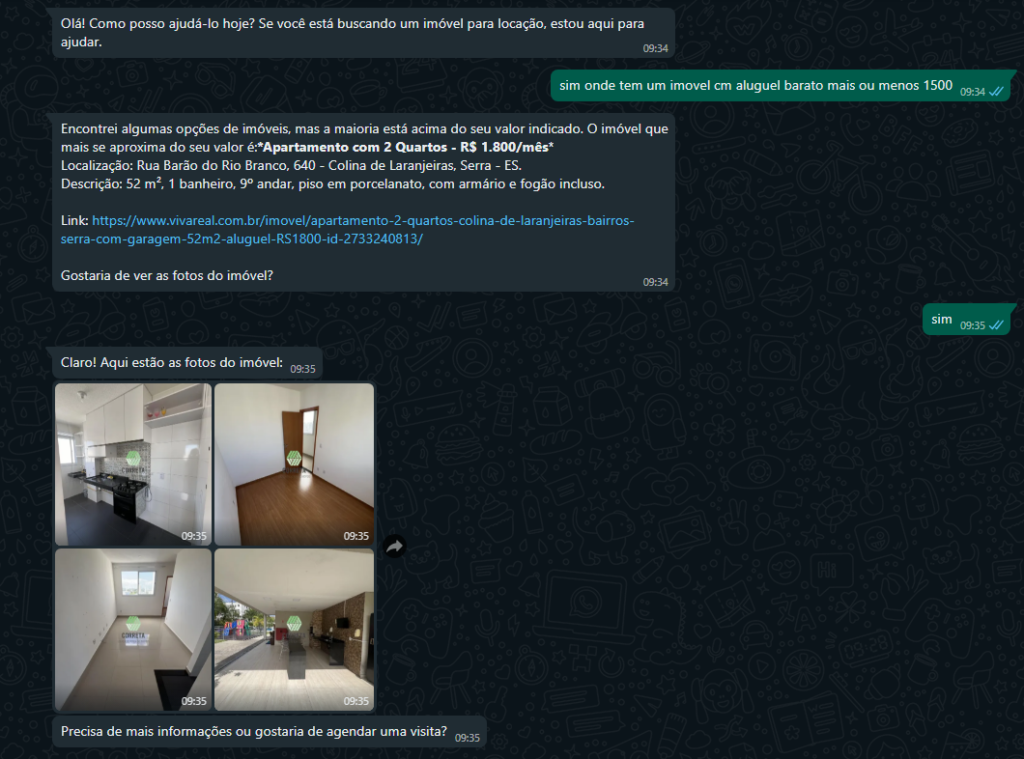Click the 'Gostaria de ver as fotos' line
Viewport: 1024px width, 759px height.
[167, 276]
